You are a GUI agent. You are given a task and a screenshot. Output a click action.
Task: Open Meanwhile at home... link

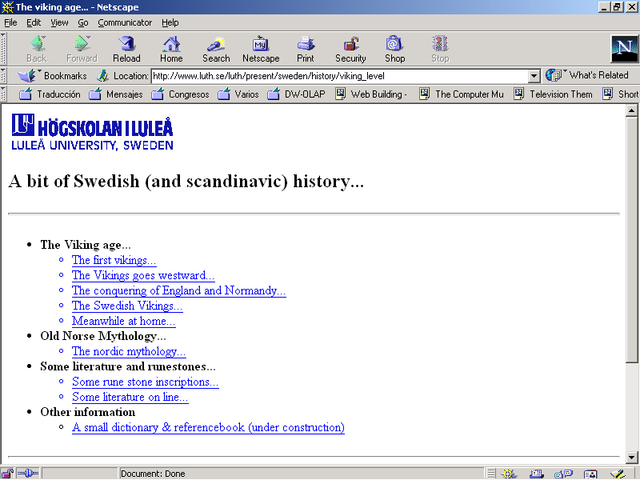point(124,321)
